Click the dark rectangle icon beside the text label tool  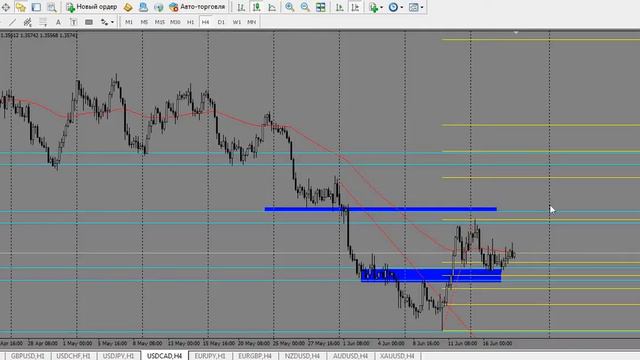tap(89, 22)
